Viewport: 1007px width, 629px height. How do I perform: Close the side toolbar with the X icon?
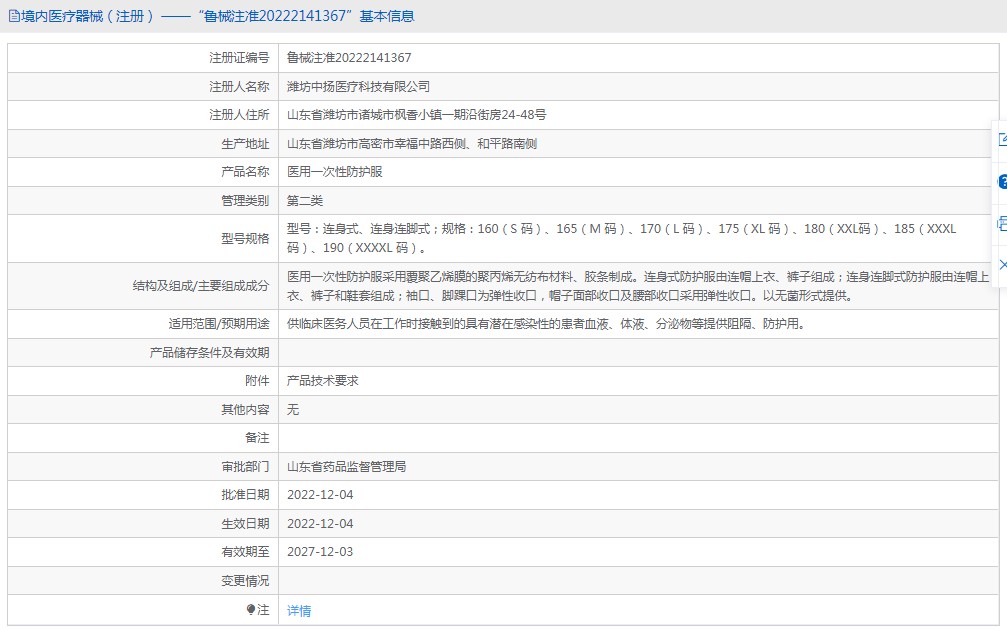click(x=1003, y=265)
